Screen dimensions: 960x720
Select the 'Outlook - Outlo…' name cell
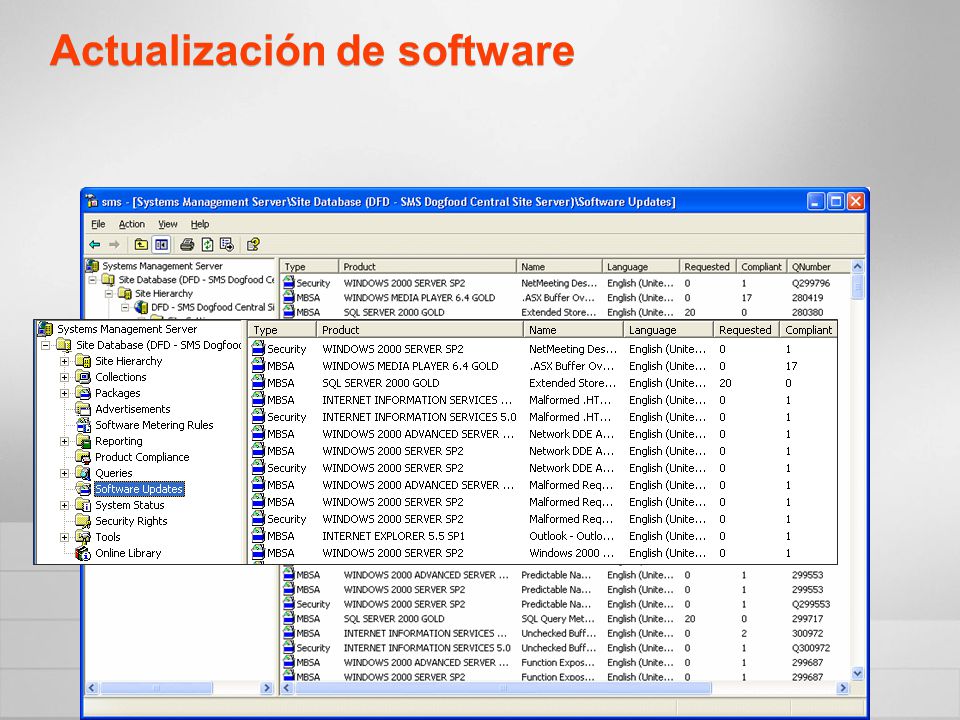(x=571, y=536)
